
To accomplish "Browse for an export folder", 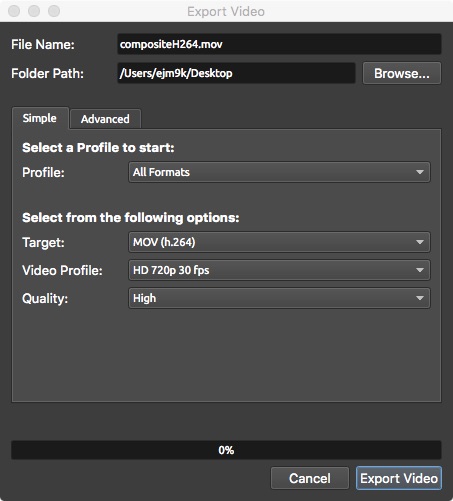I will 402,73.
